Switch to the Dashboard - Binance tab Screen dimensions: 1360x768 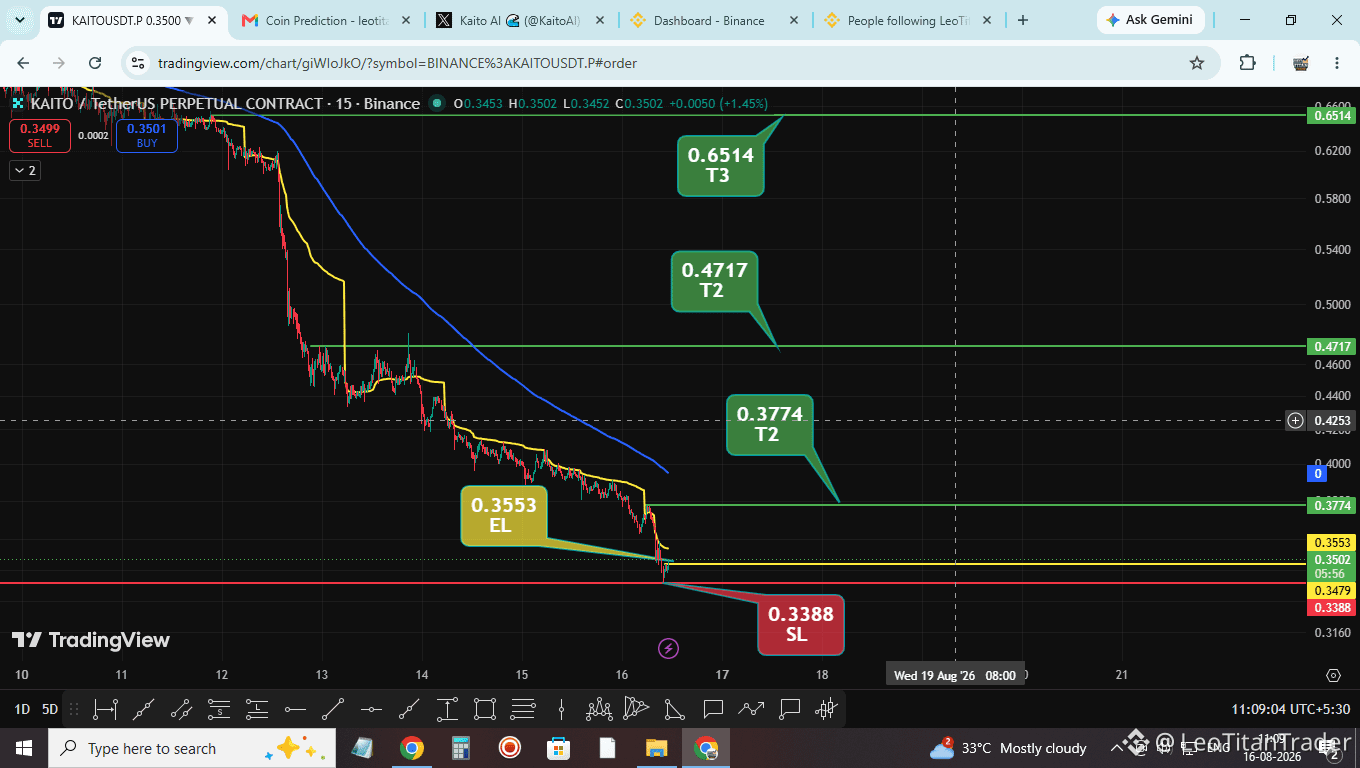tap(712, 20)
